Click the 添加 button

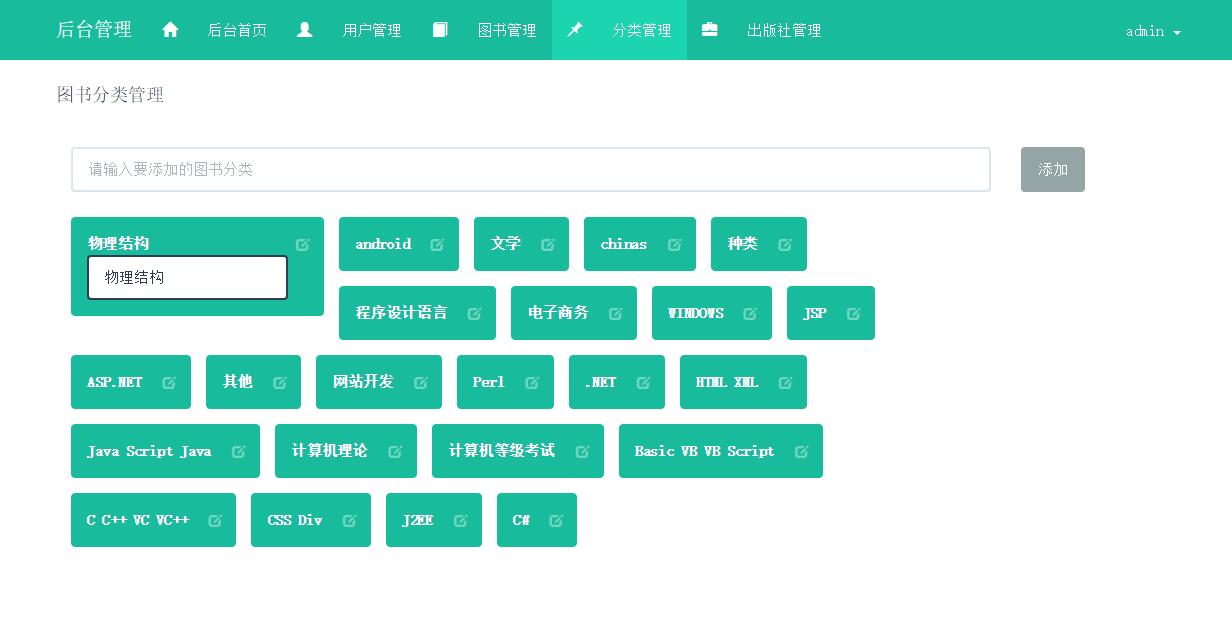[1053, 170]
